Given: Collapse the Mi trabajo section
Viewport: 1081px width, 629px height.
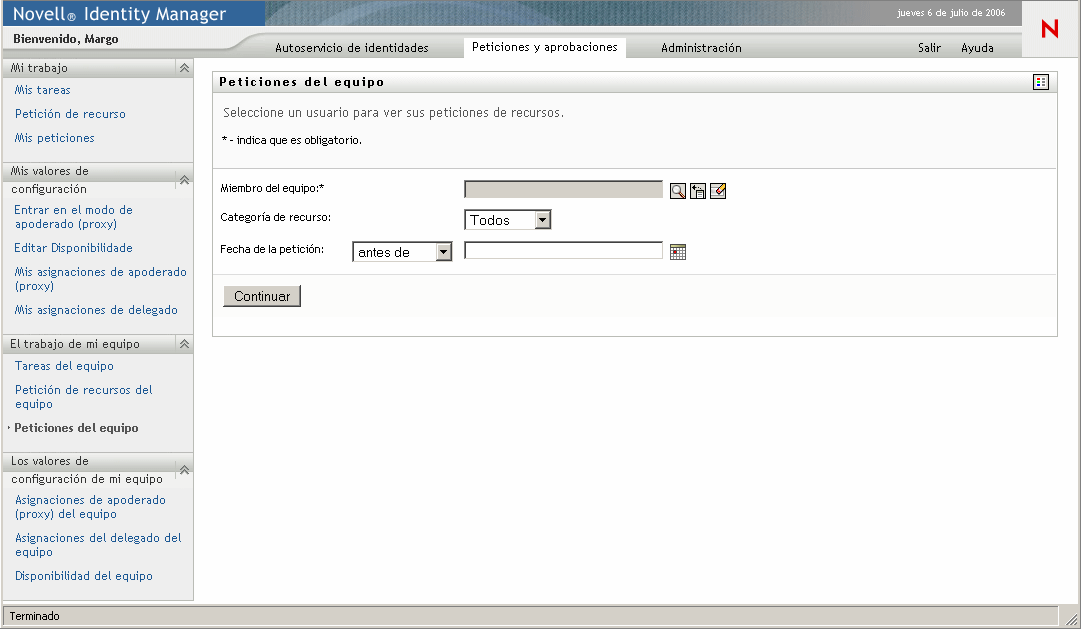Looking at the screenshot, I should pyautogui.click(x=184, y=68).
